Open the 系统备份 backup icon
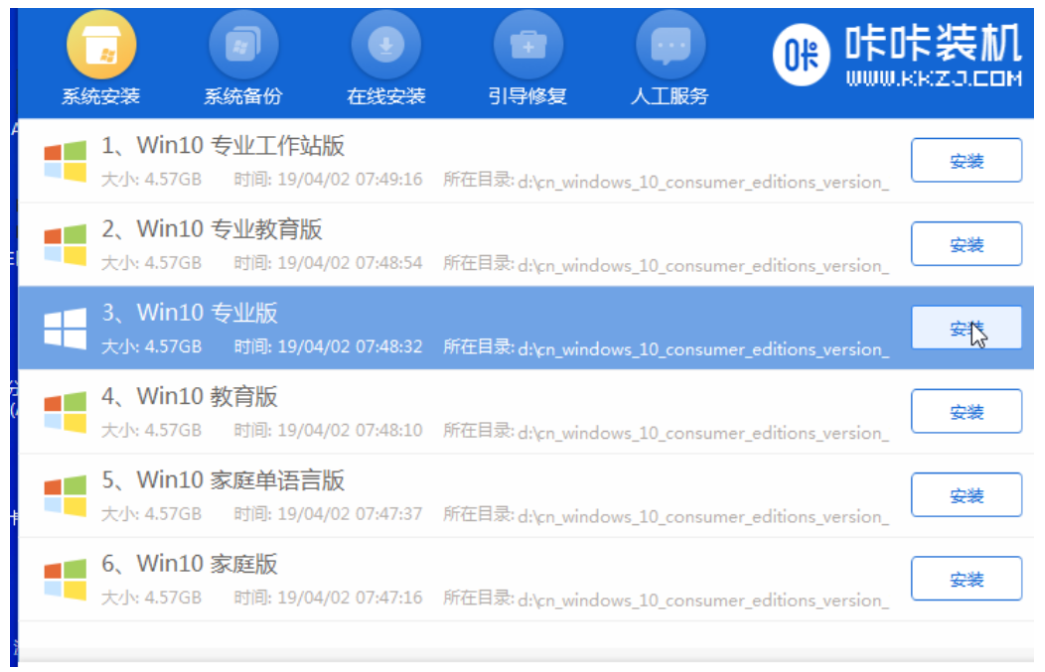1045x672 pixels. [243, 46]
